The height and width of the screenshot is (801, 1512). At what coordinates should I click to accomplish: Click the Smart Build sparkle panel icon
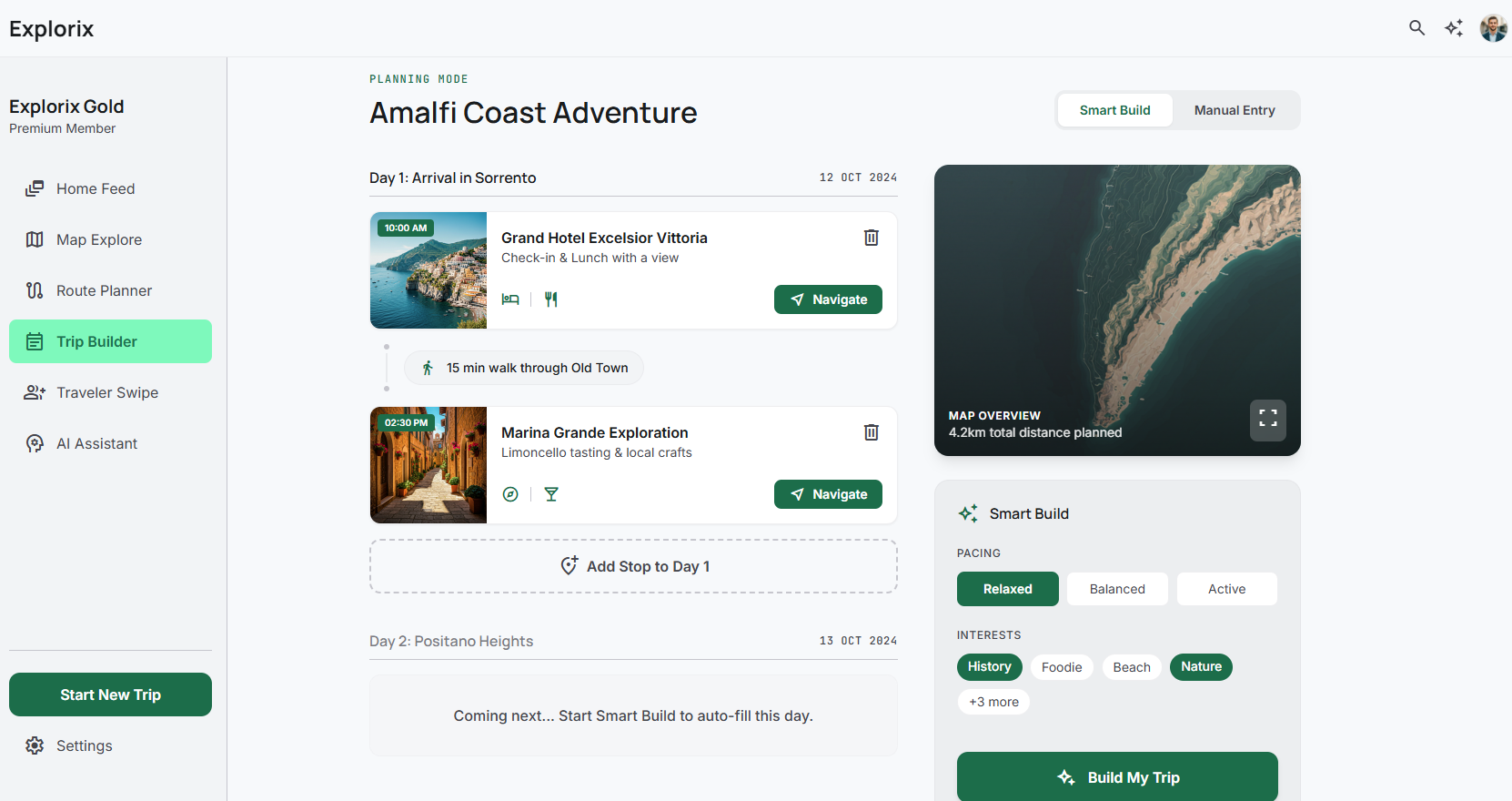pos(968,513)
